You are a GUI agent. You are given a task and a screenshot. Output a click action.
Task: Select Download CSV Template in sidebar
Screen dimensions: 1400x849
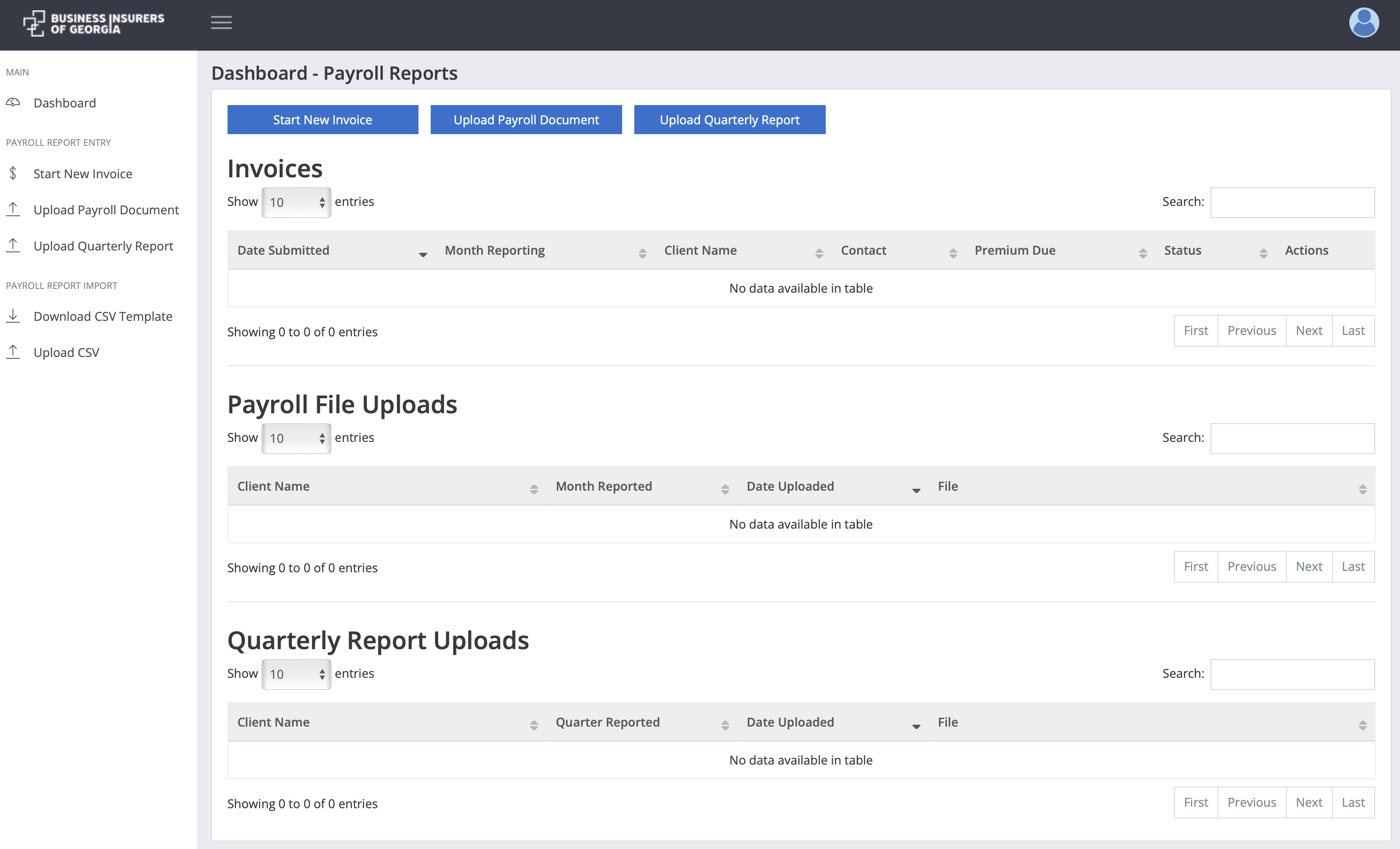click(x=103, y=316)
